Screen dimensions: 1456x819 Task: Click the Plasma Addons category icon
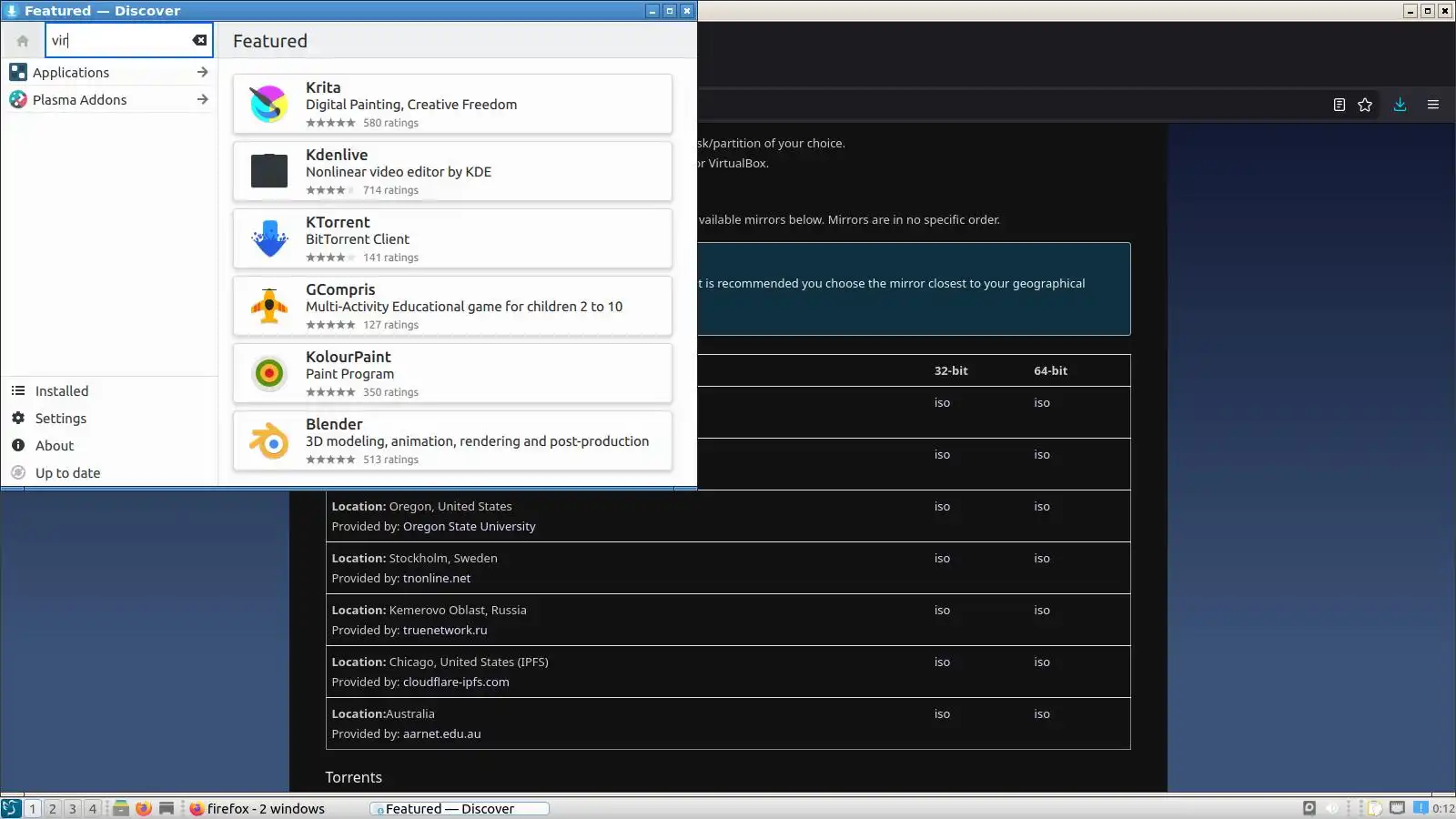tap(18, 99)
